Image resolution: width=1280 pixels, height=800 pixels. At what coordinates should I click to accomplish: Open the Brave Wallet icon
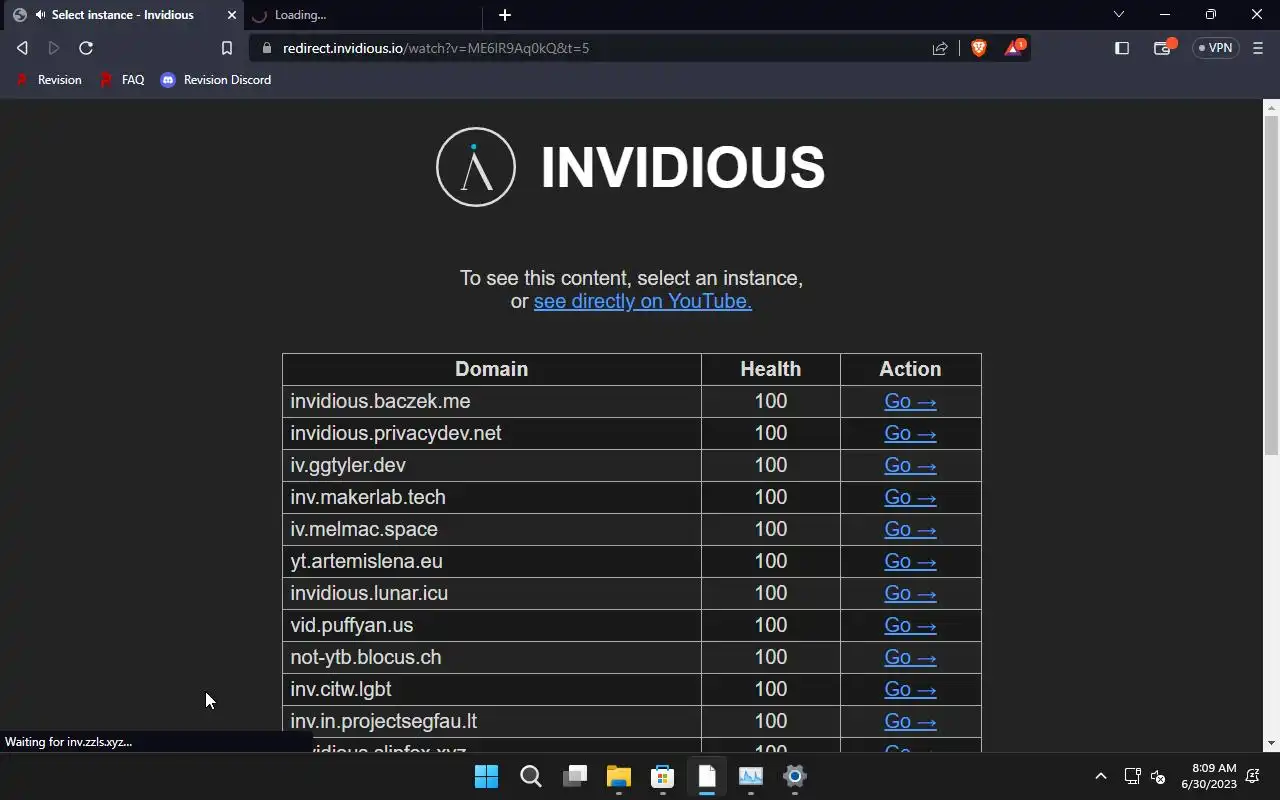click(x=1163, y=47)
